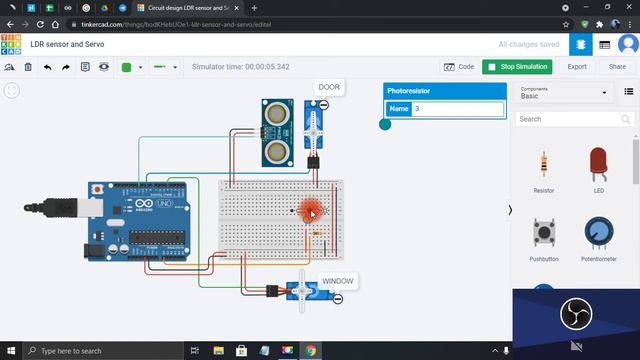Zoom to fit the circuit view

(x=12, y=90)
